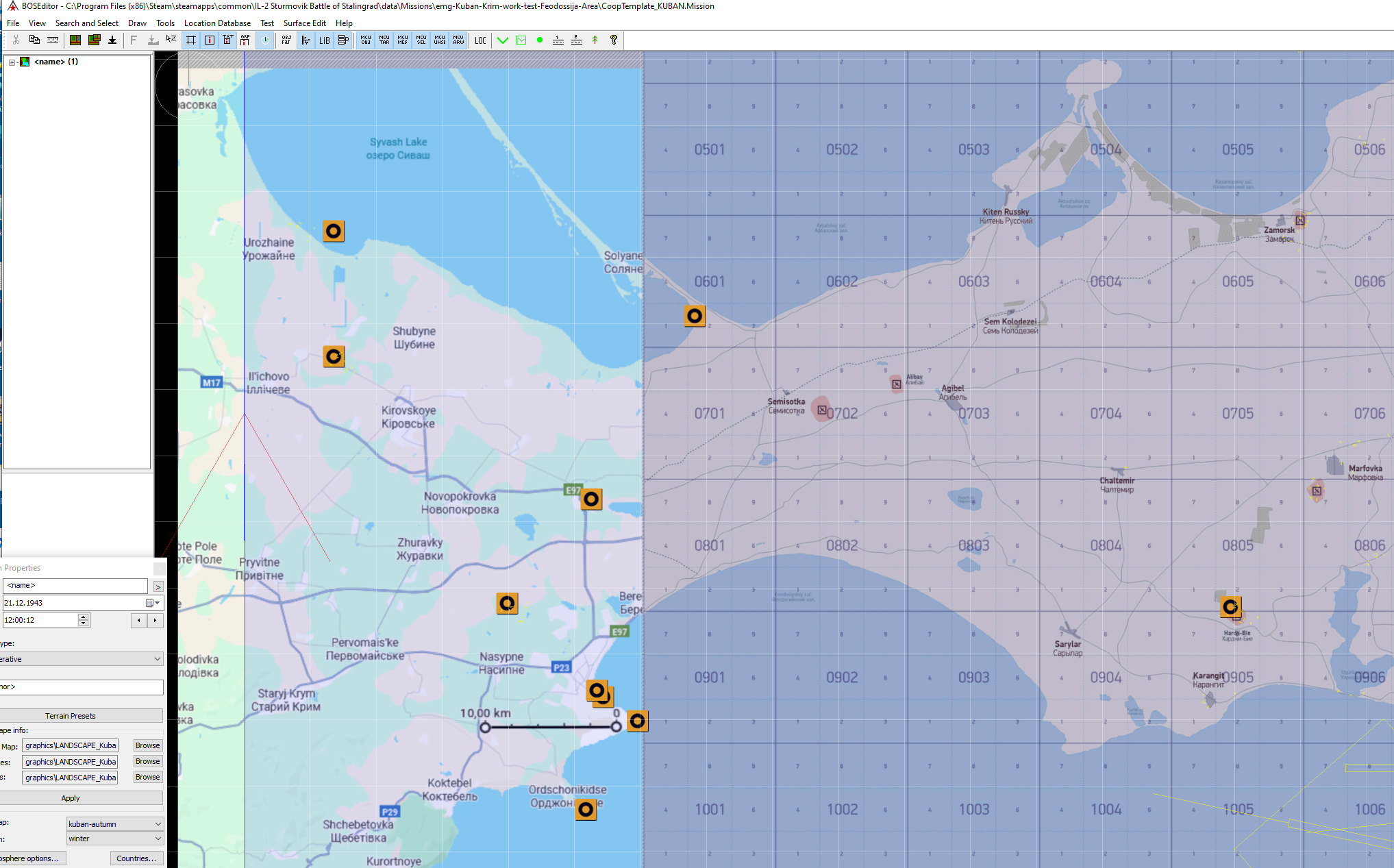This screenshot has width=1394, height=868.
Task: Click the copy icon in toolbar
Action: pos(34,40)
